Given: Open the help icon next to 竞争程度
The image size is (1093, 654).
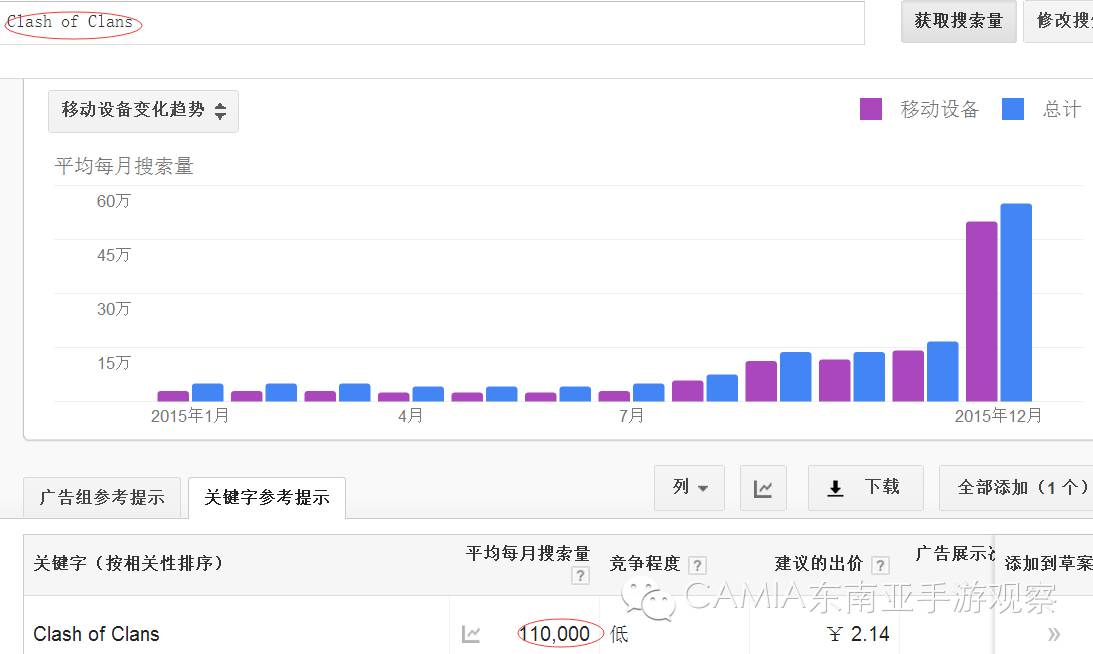Looking at the screenshot, I should point(697,564).
